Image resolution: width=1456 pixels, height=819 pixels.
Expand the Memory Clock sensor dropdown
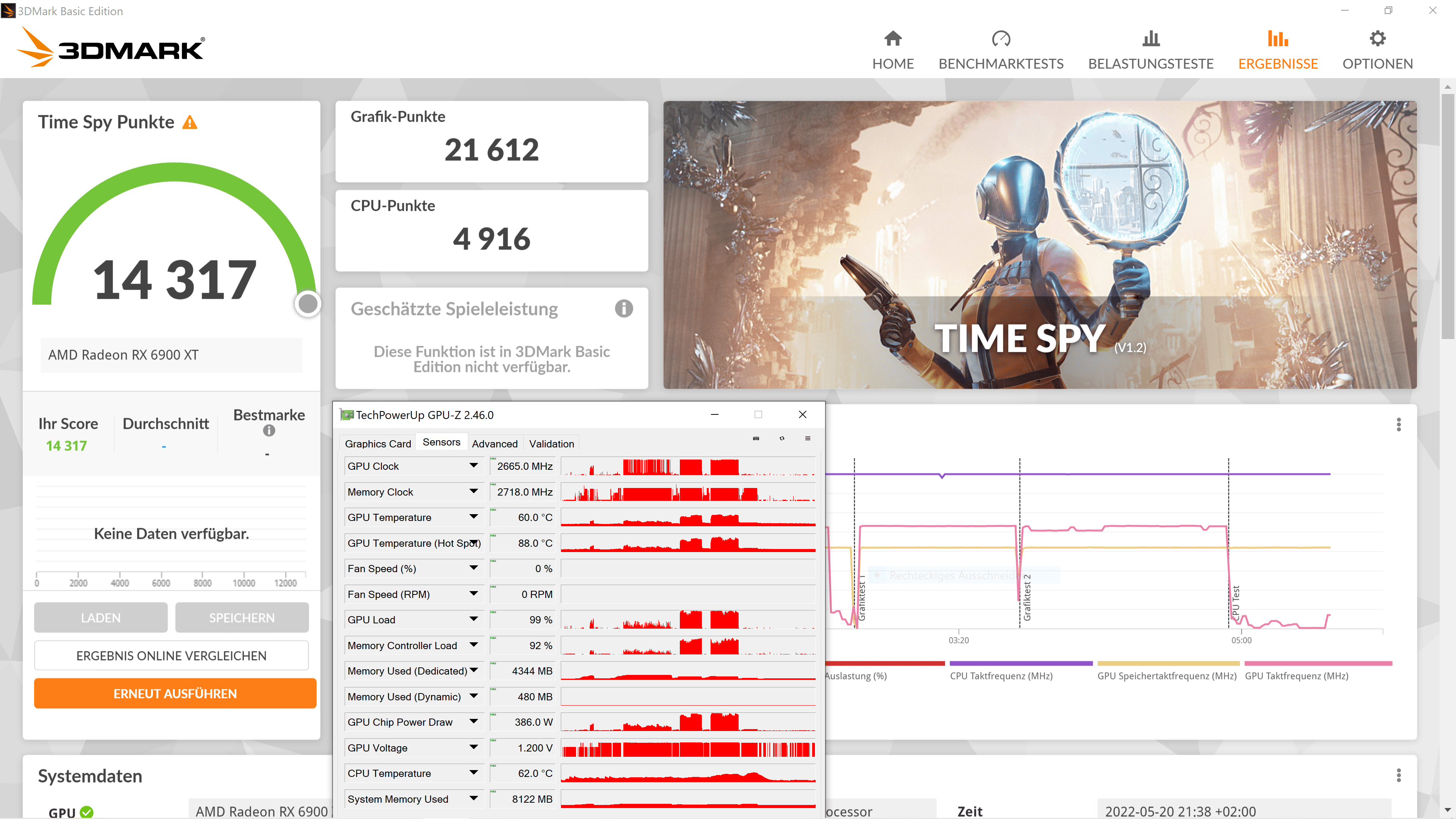click(474, 492)
